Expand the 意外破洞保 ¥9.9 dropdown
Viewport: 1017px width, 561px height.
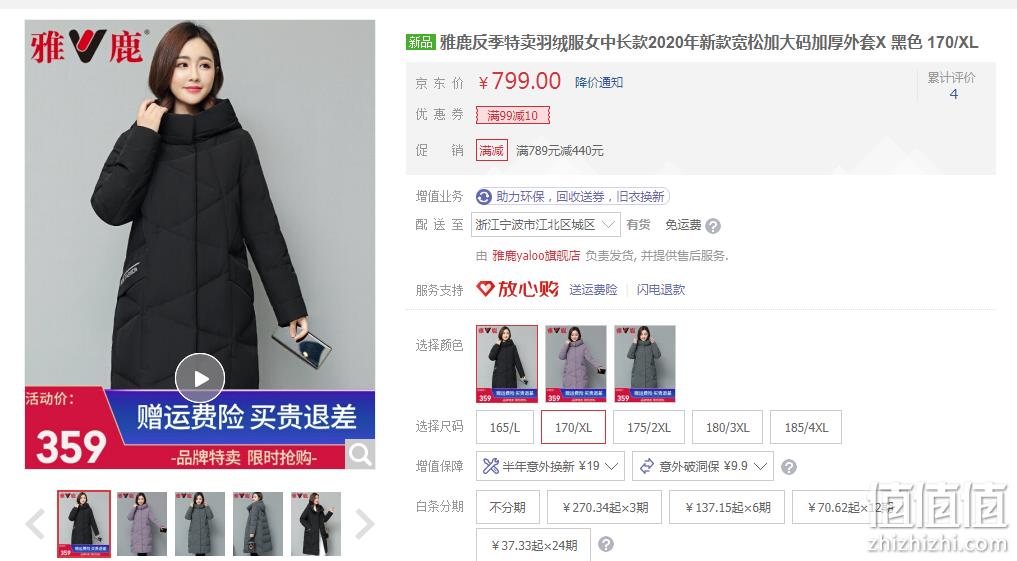tap(703, 466)
